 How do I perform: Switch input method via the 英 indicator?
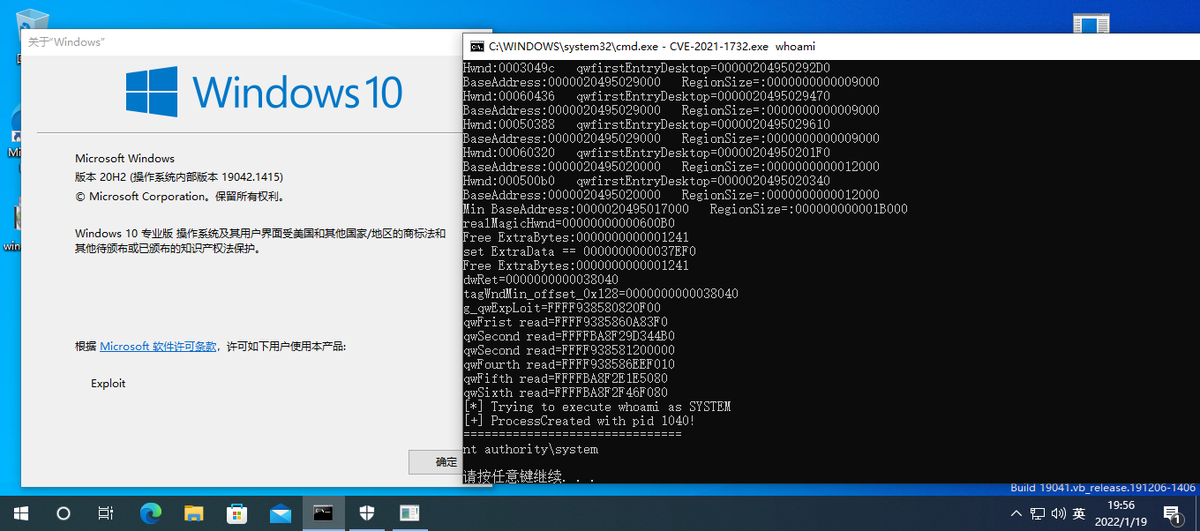click(1079, 513)
